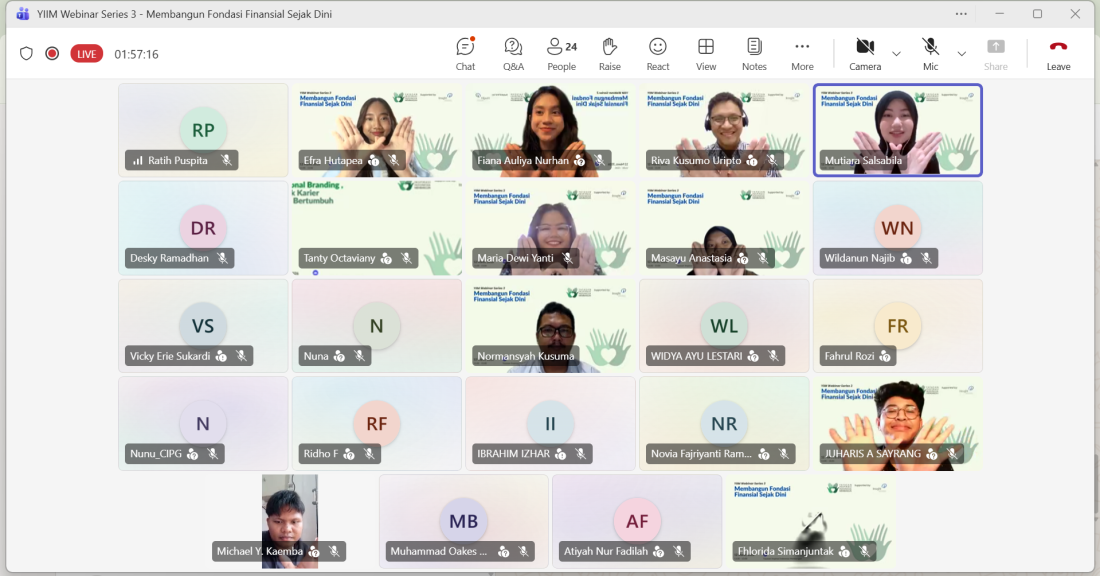Click the shield security icon
Image resolution: width=1100 pixels, height=576 pixels.
27,54
